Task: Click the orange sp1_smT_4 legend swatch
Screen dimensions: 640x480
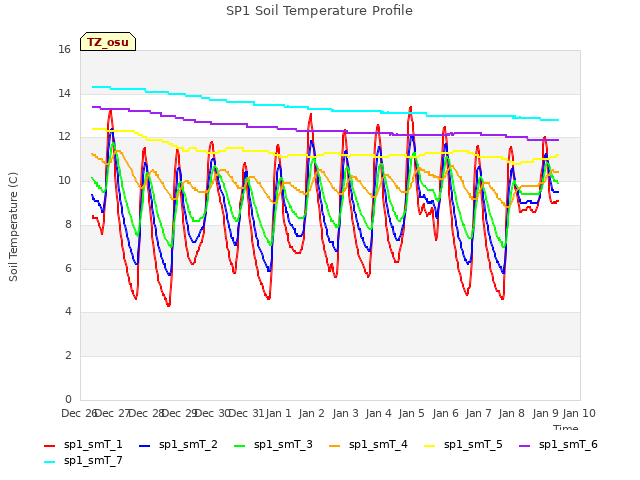Action: (x=334, y=446)
